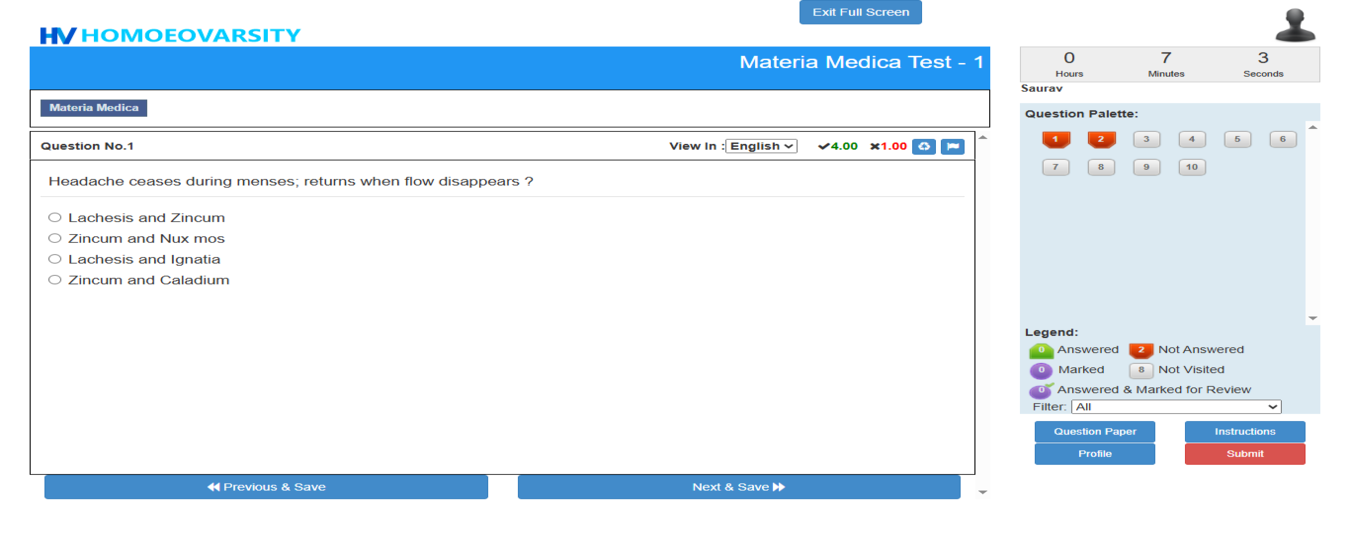The height and width of the screenshot is (550, 1350).
Task: Open question 5 from the question palette
Action: click(x=1237, y=140)
